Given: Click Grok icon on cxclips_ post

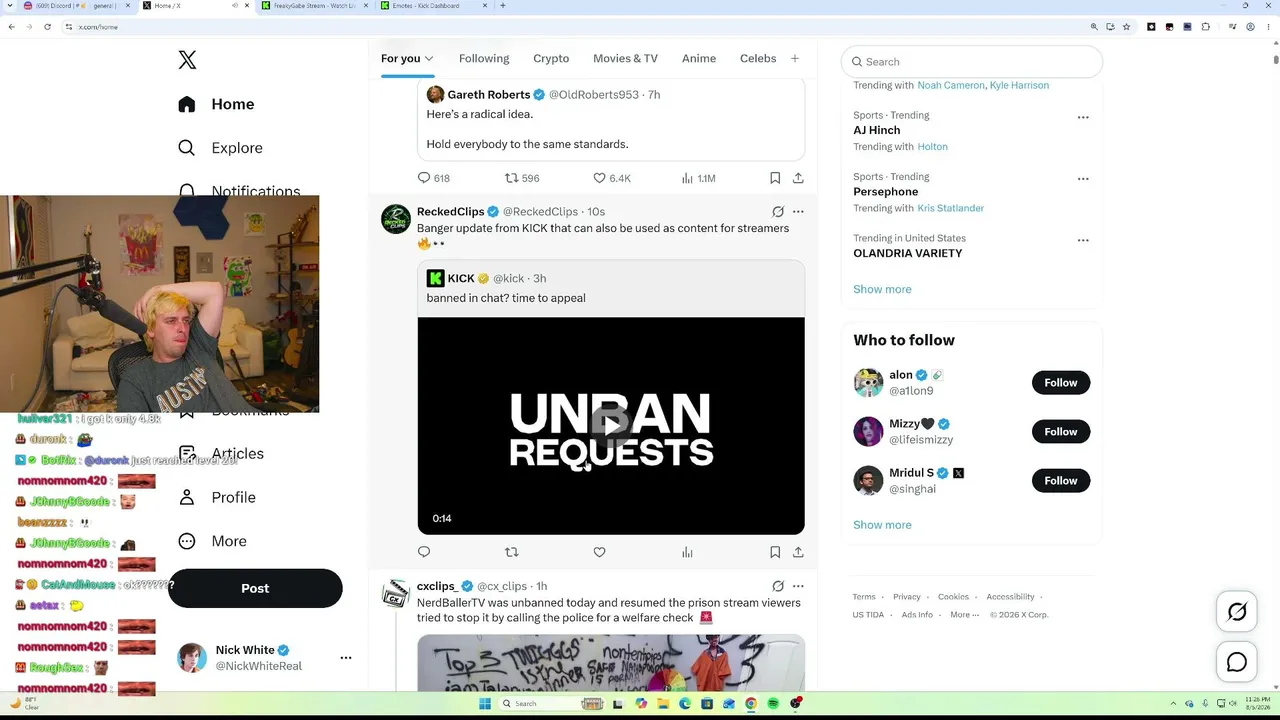Looking at the screenshot, I should (x=778, y=586).
